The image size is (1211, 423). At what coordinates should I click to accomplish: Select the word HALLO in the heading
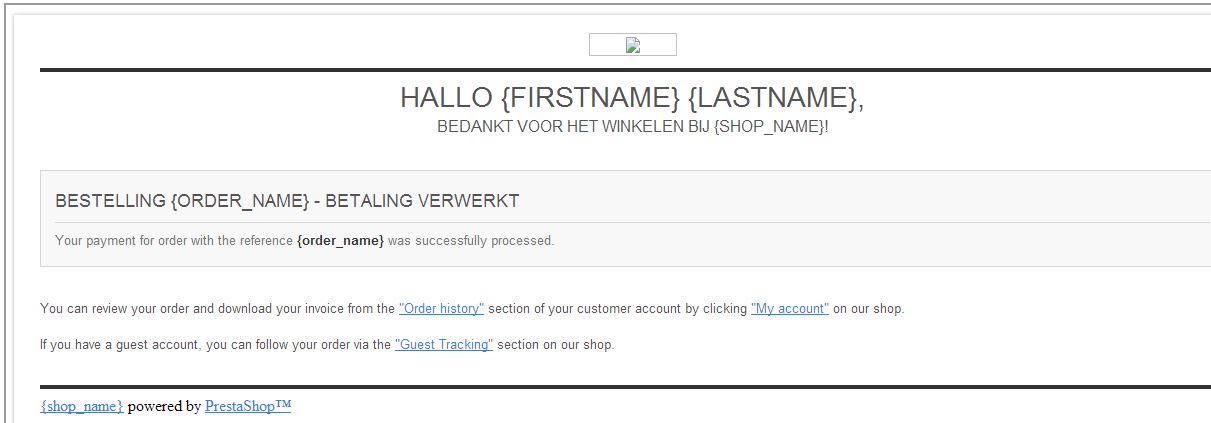(x=446, y=98)
